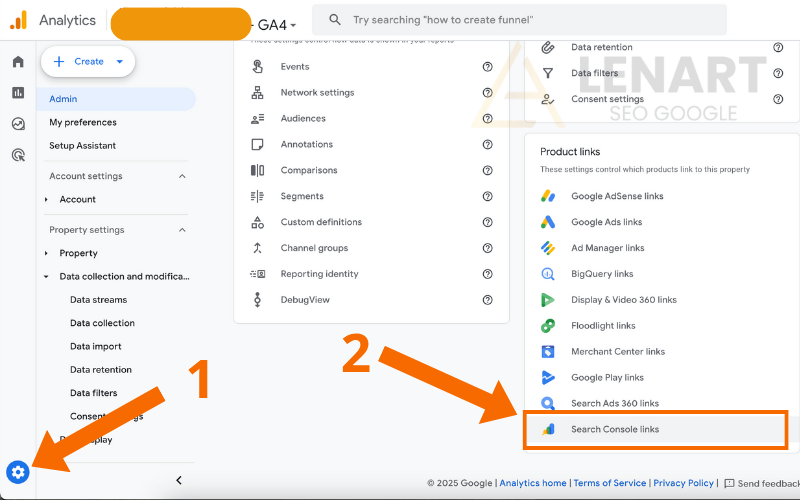
Task: Select Data filters in sidebar
Action: pos(93,393)
